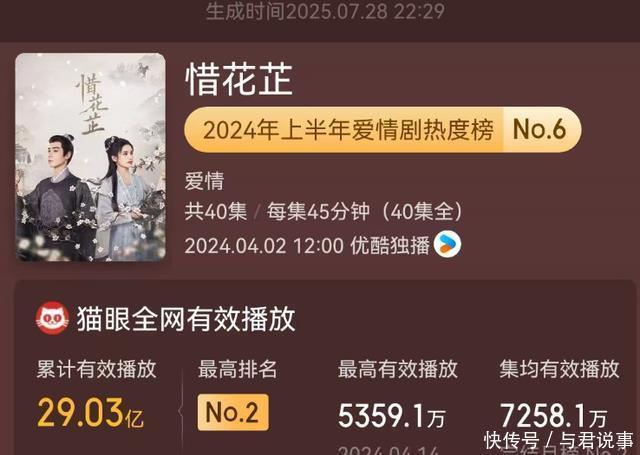Screen dimensions: 640x455
Task: Click the 累计有效播放 label
Action: tap(96, 369)
